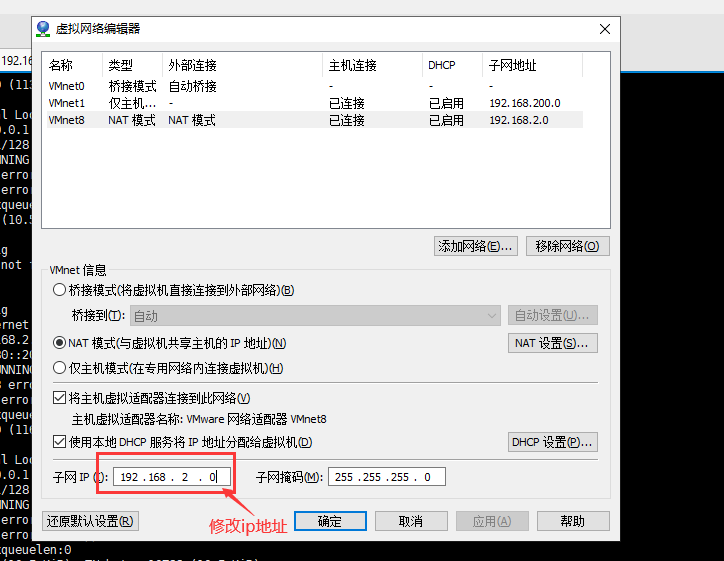This screenshot has width=724, height=561.
Task: Click 移除网络 button
Action: click(567, 246)
